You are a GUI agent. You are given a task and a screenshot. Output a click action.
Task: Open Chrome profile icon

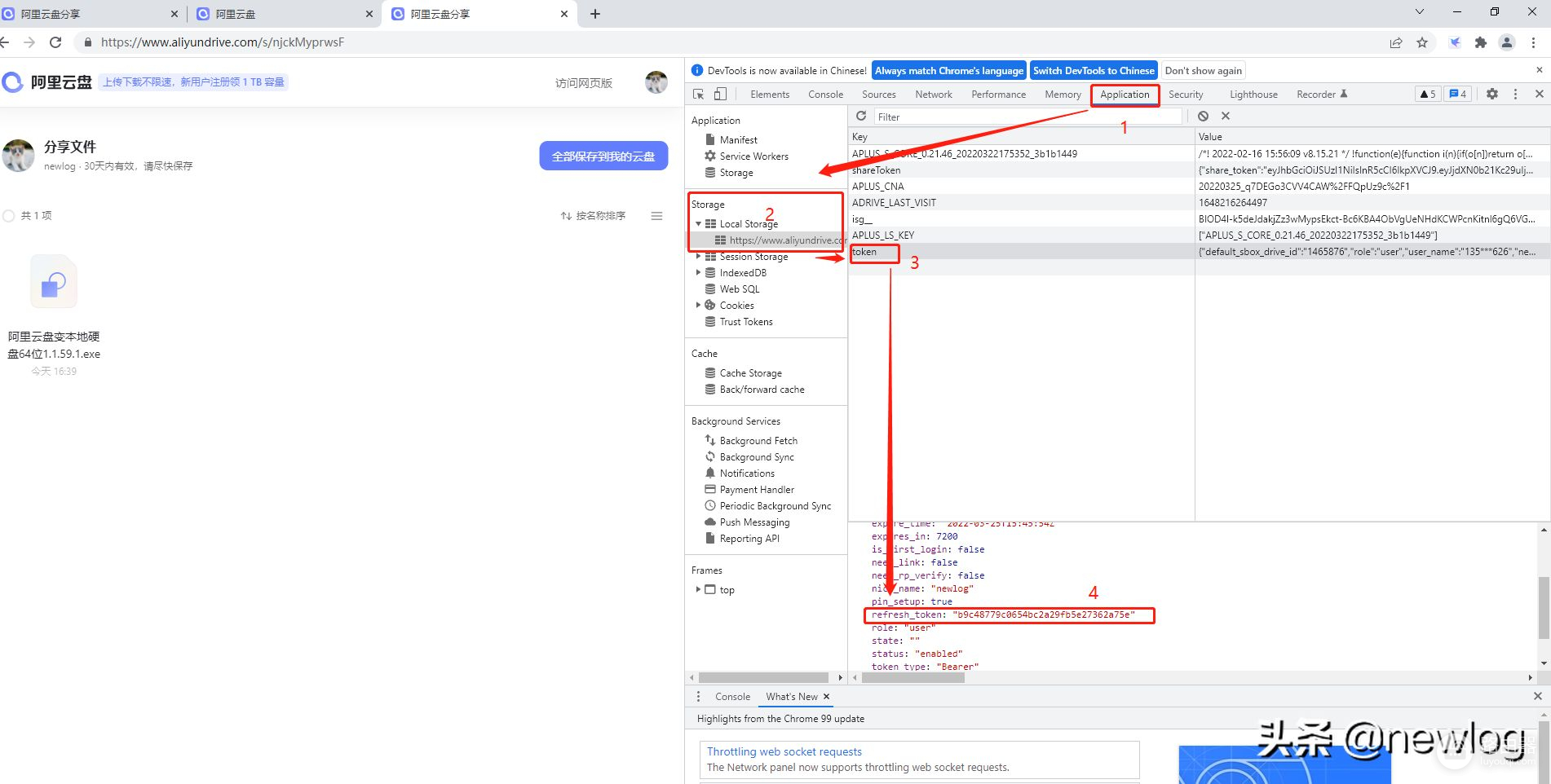[x=1507, y=42]
